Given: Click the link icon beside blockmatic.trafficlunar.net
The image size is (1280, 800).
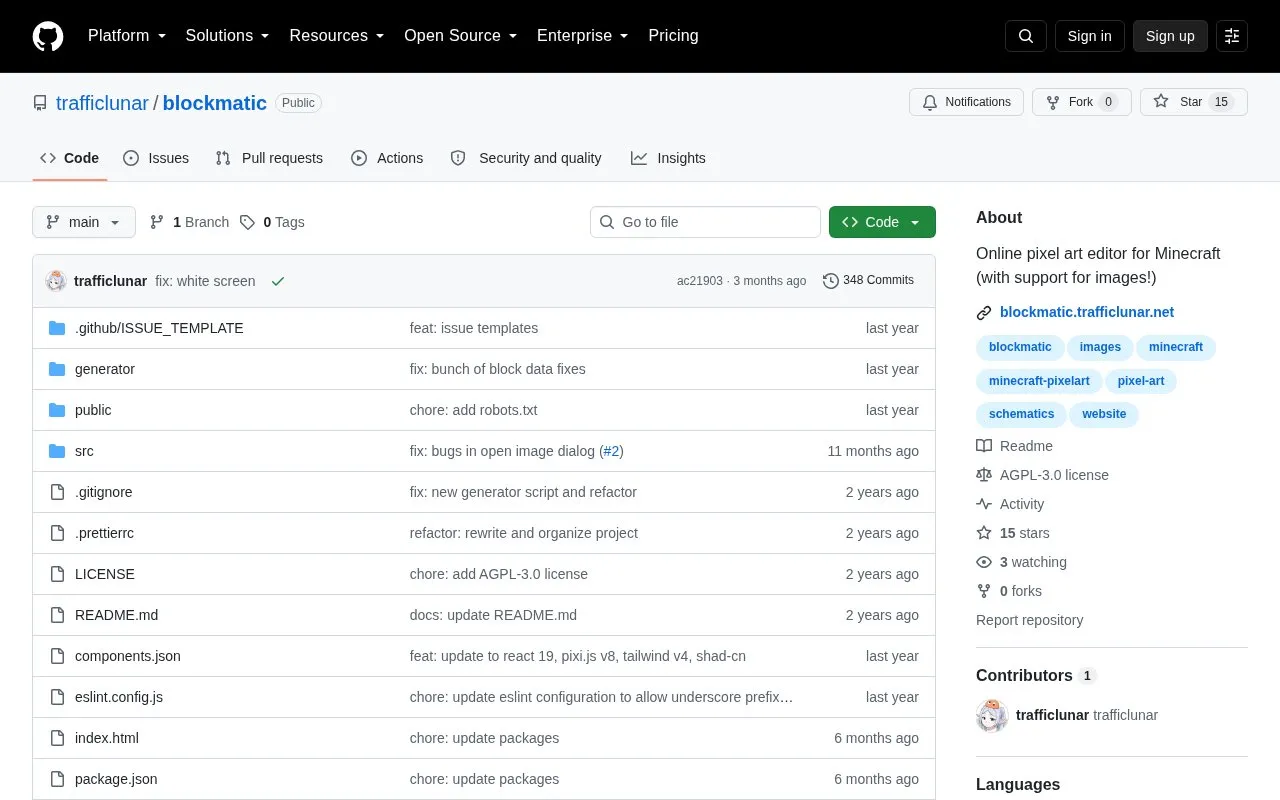Looking at the screenshot, I should [984, 313].
